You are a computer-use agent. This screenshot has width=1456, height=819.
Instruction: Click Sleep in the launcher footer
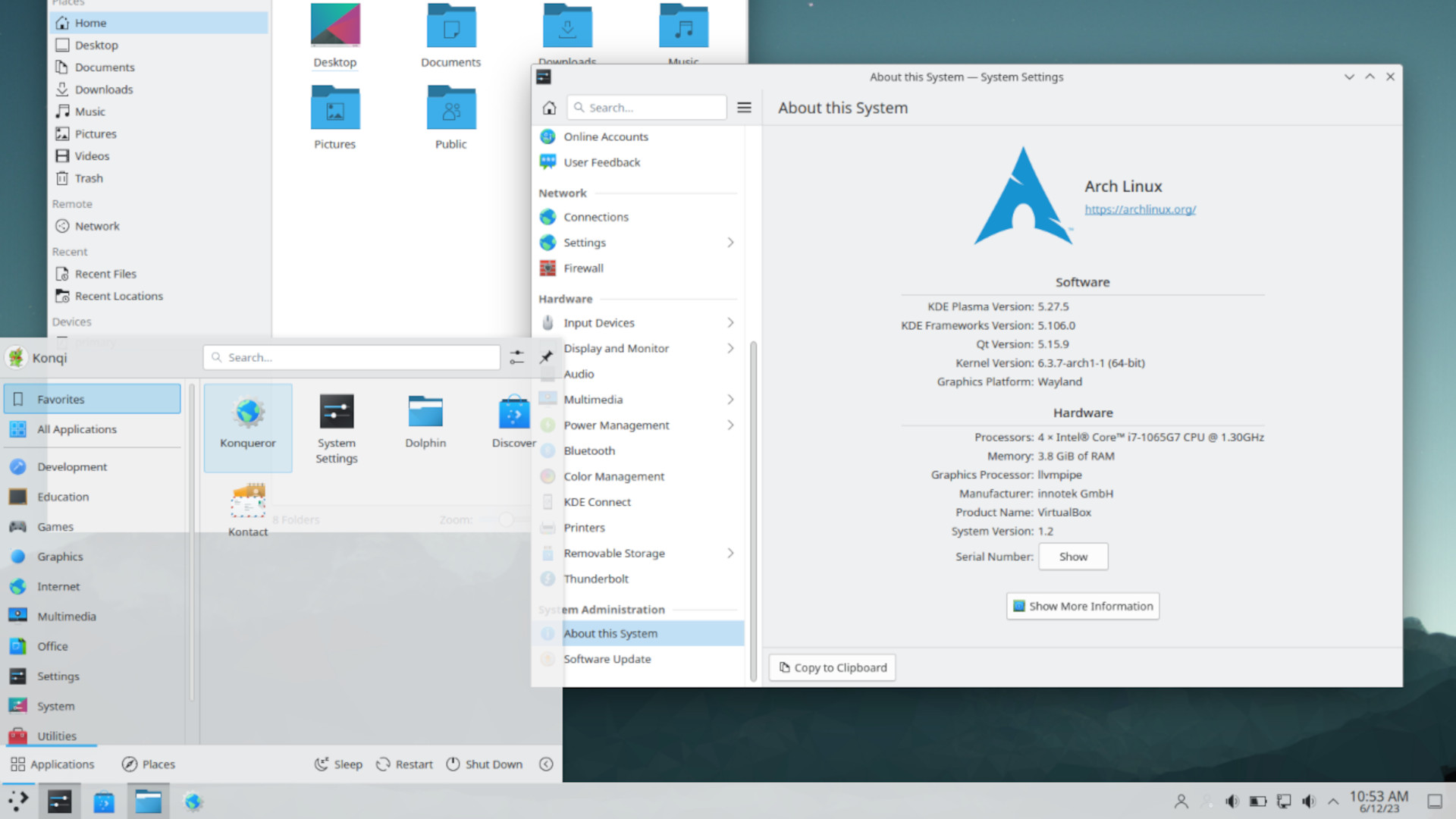click(339, 764)
